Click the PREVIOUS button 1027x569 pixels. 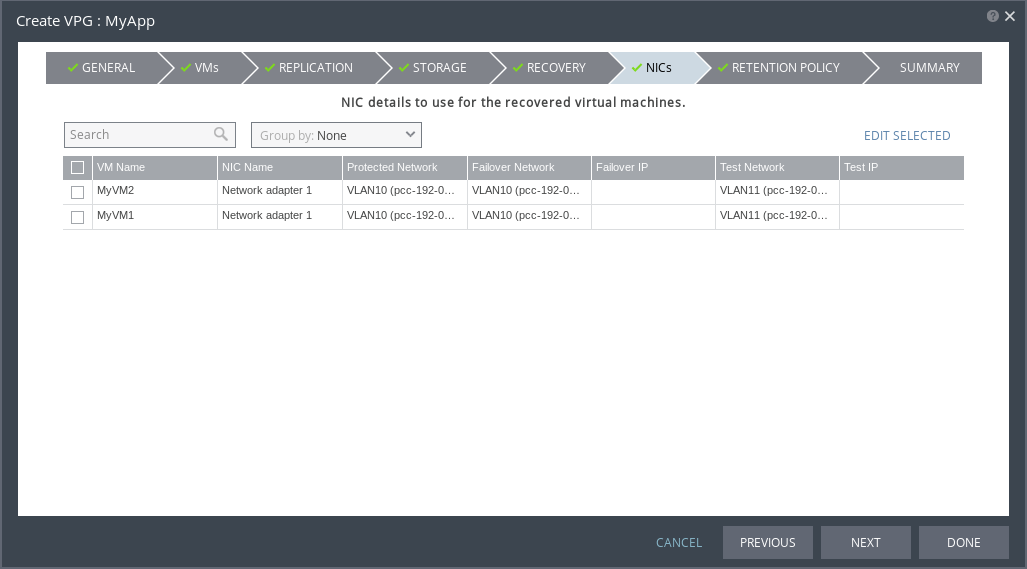click(x=767, y=542)
